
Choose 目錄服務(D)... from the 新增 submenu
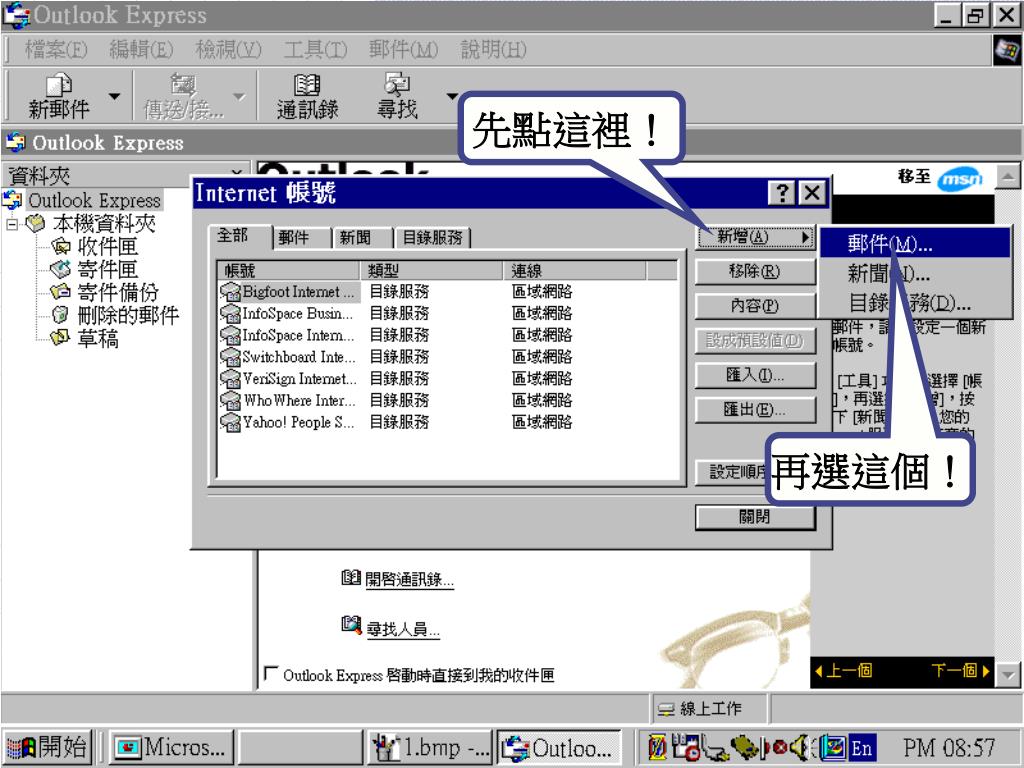pyautogui.click(x=915, y=302)
